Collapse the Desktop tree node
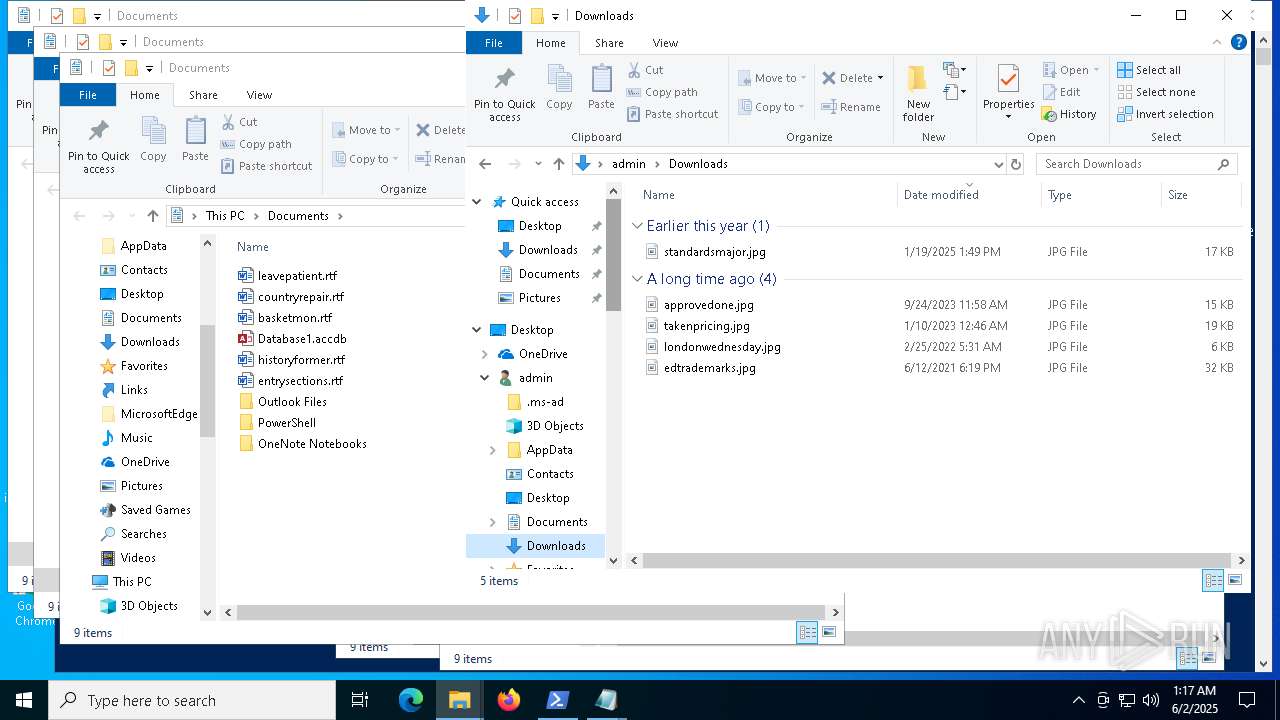Image resolution: width=1280 pixels, height=720 pixels. point(477,330)
